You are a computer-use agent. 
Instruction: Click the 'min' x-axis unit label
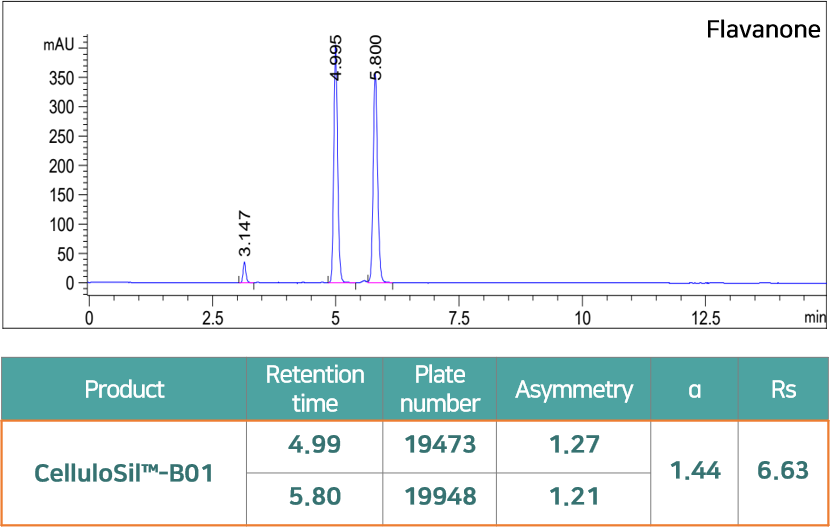pos(814,318)
